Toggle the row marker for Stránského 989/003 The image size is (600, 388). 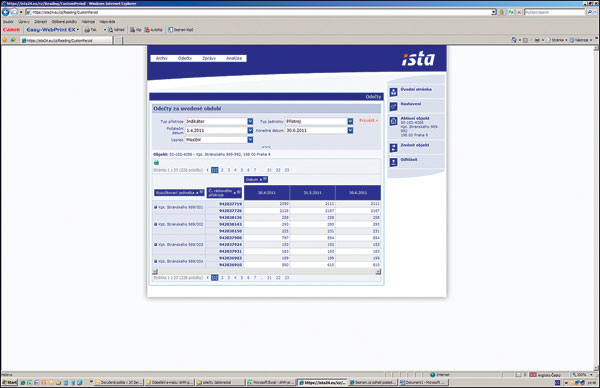156,245
